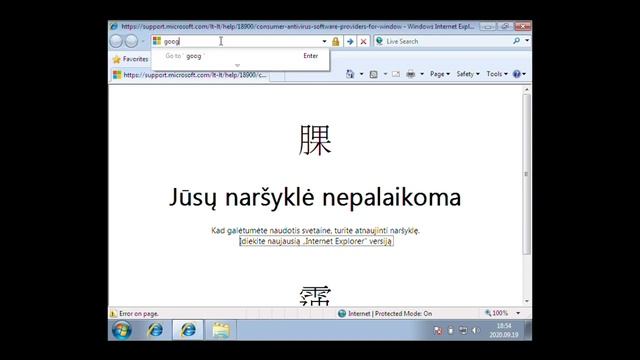The width and height of the screenshot is (640, 360).
Task: Select the 'Go to goog' autocomplete suggestion
Action: [x=241, y=56]
